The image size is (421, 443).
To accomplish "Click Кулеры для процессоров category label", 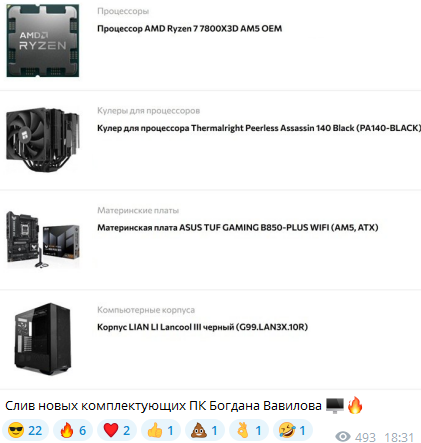I will [148, 111].
